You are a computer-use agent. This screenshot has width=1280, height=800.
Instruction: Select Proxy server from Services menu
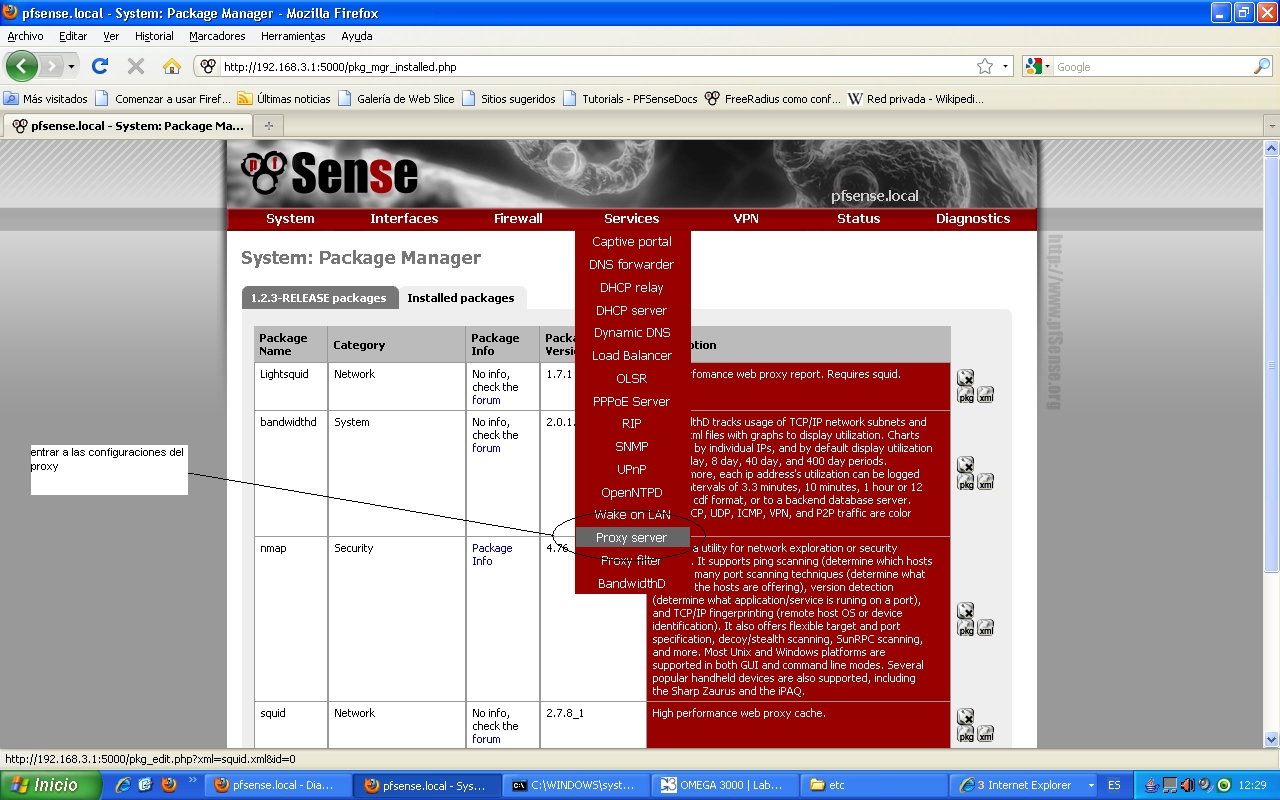click(631, 538)
